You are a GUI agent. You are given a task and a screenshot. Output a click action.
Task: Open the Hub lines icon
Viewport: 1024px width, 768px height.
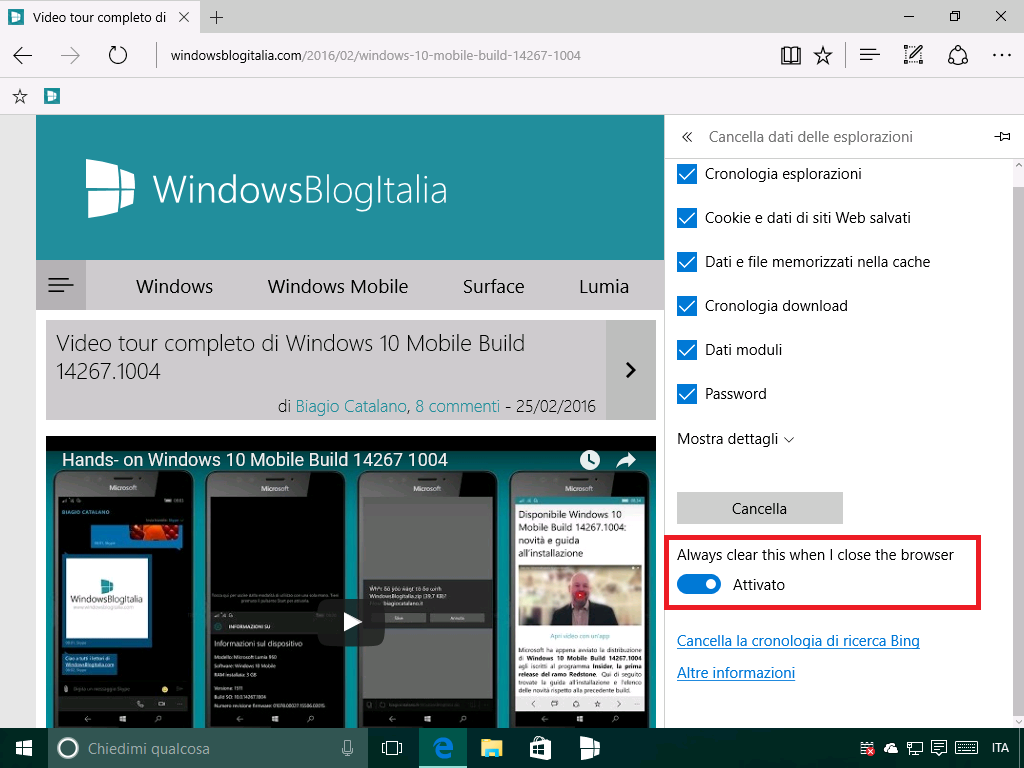click(870, 56)
